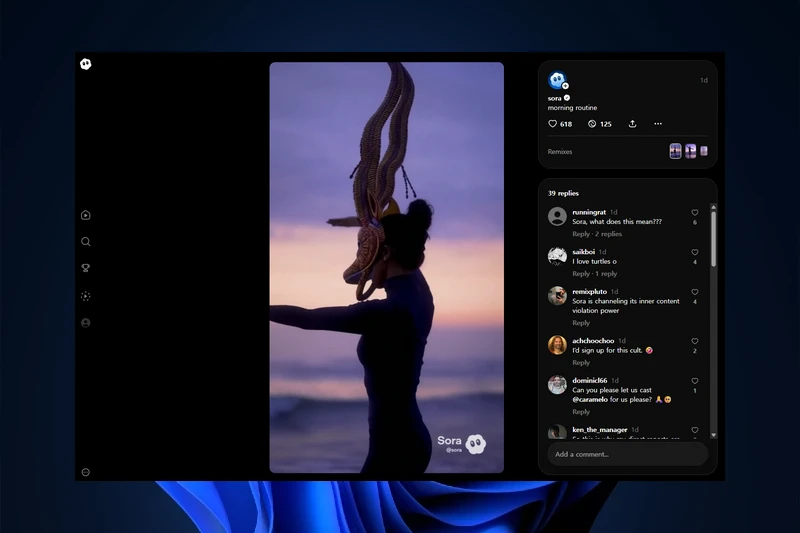Reply to achchoochoo's comment
Screen dimensions: 800x533
tap(581, 363)
